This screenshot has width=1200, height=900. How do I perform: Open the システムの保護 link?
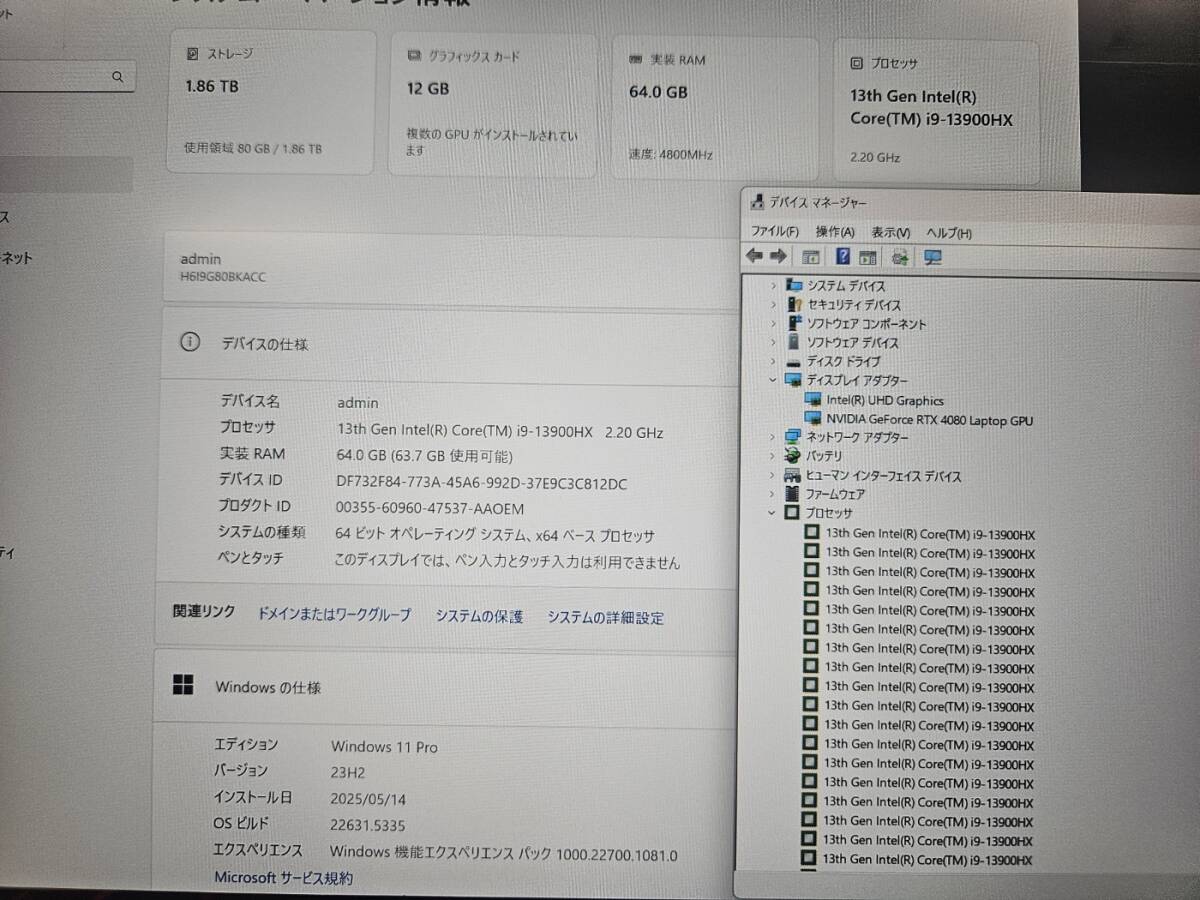point(479,616)
